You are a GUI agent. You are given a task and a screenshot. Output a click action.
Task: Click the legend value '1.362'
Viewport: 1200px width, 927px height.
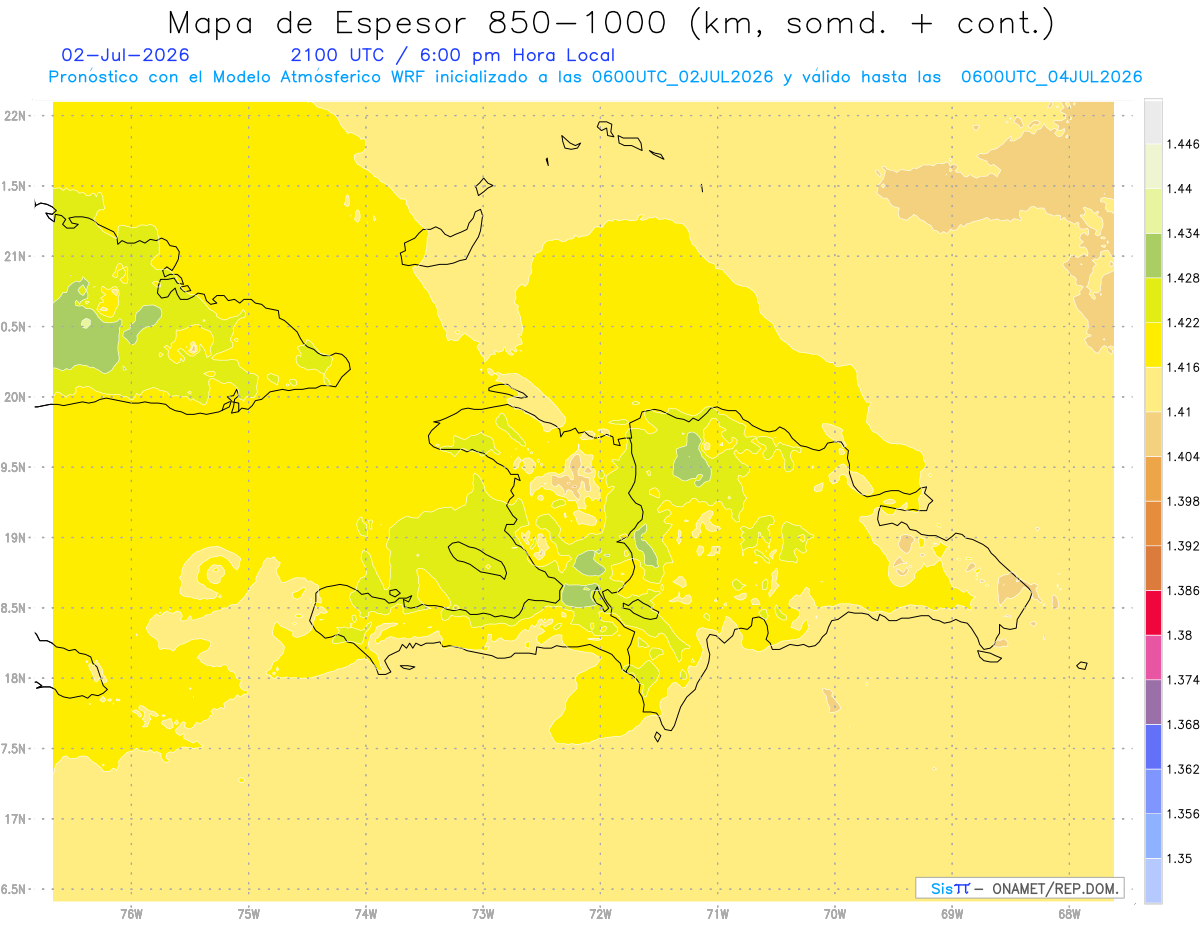coord(1182,769)
